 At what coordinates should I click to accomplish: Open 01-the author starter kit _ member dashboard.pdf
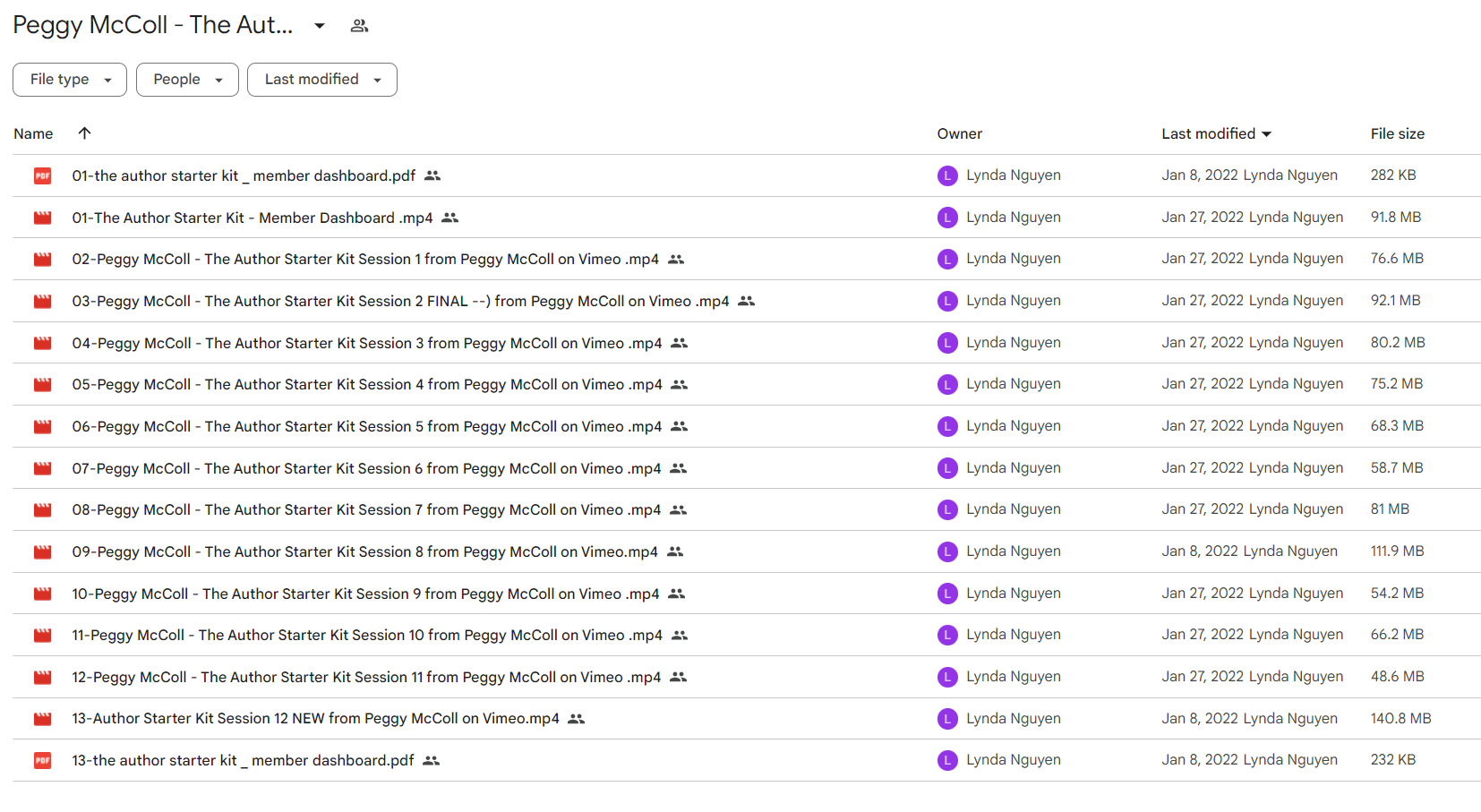(x=244, y=175)
